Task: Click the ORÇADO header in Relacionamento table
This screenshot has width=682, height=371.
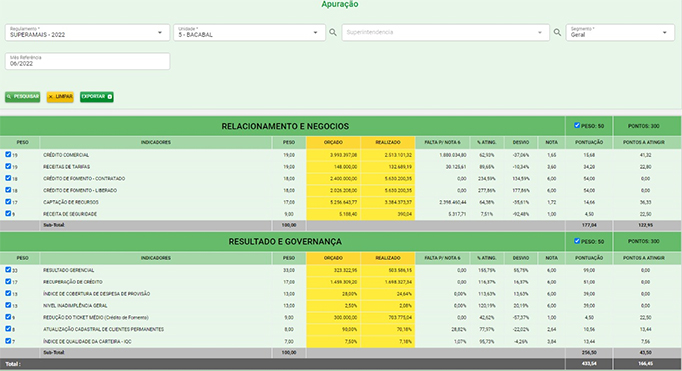Action: (333, 143)
